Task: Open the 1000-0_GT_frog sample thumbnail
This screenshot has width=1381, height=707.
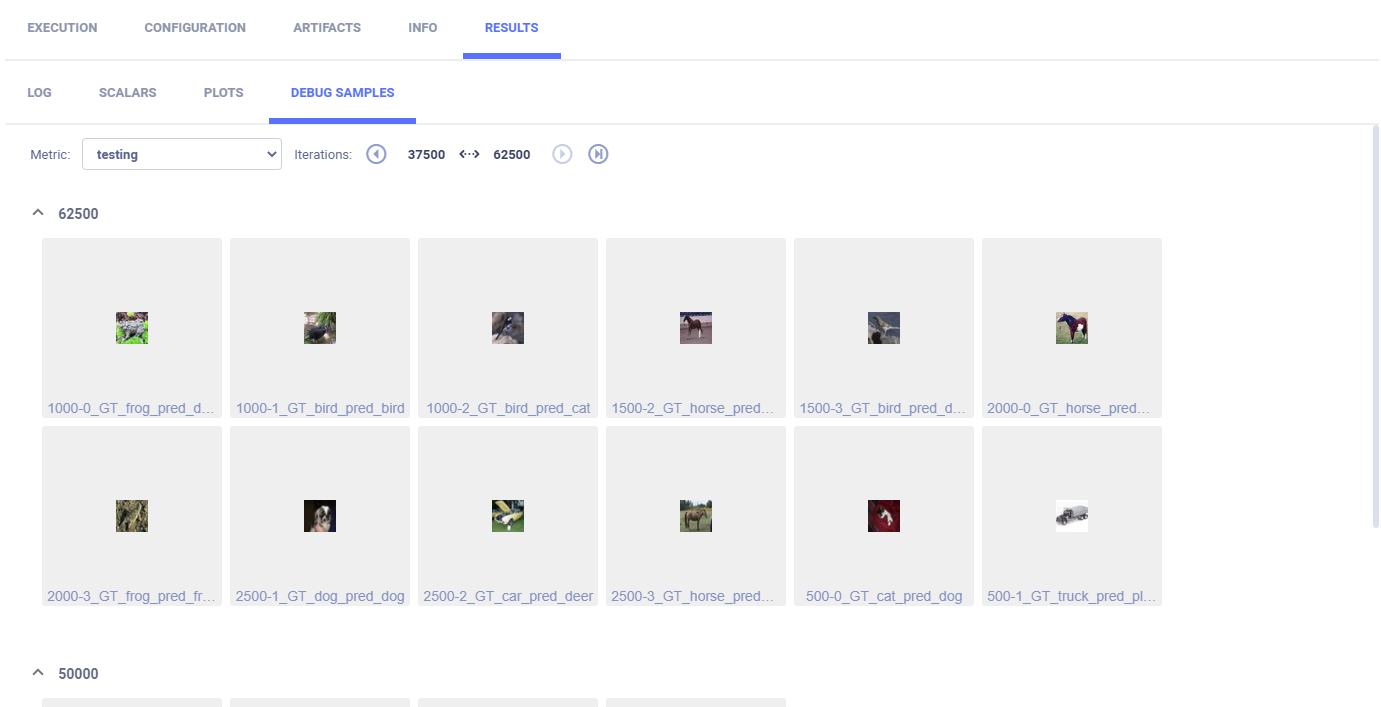Action: (x=132, y=328)
